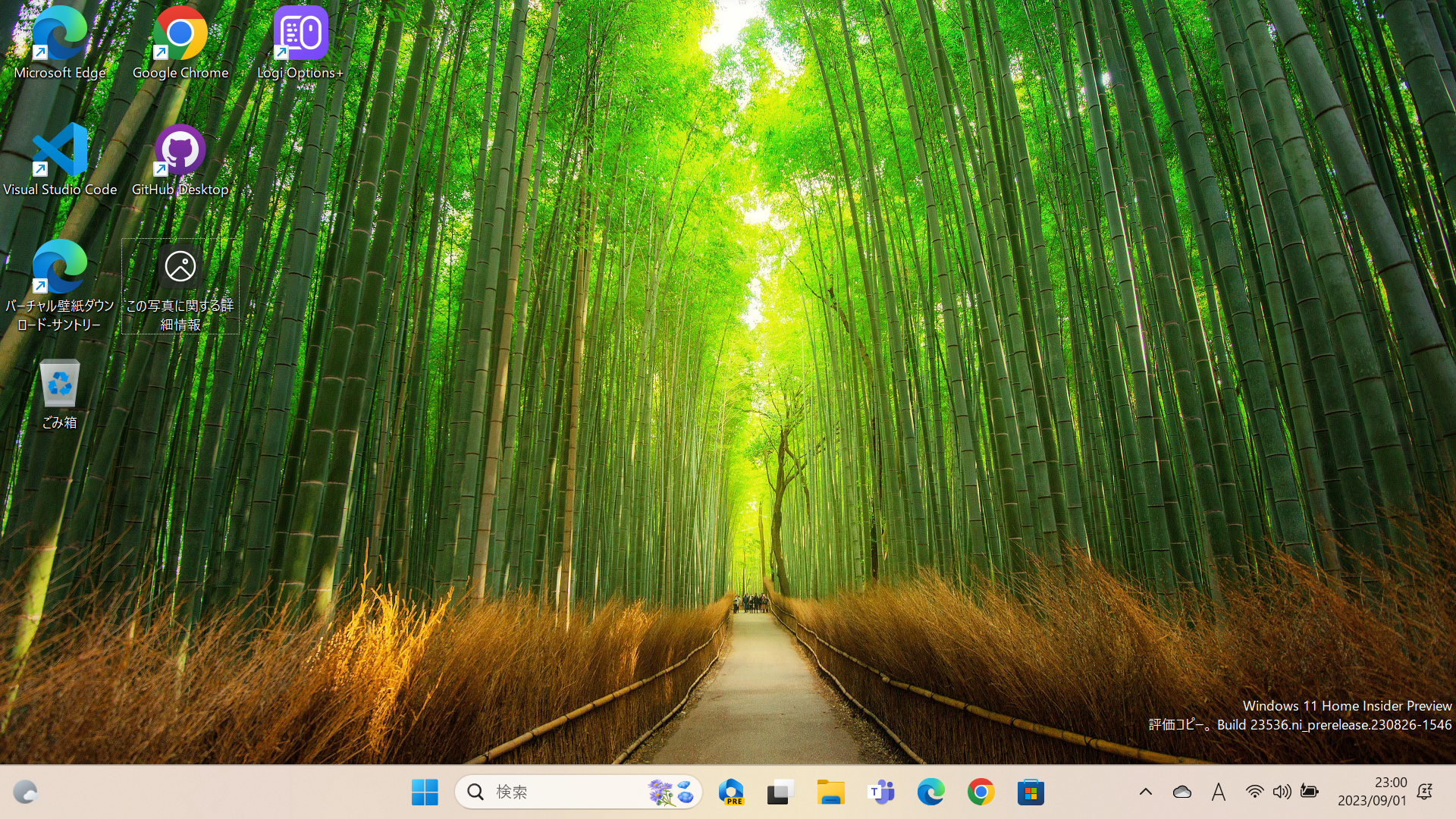Open the Google Chrome desktop shortcut
This screenshot has width=1456, height=819.
coord(180,43)
